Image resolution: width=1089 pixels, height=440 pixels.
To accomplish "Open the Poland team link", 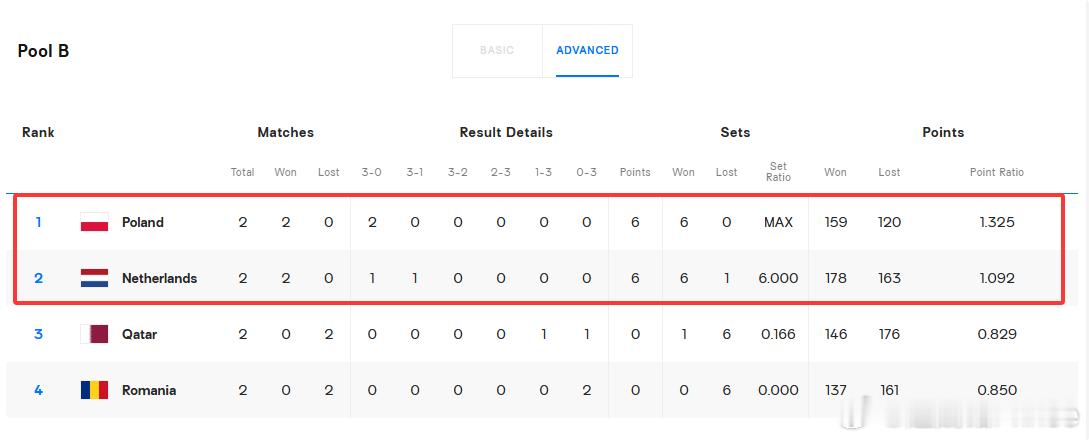I will pos(143,222).
